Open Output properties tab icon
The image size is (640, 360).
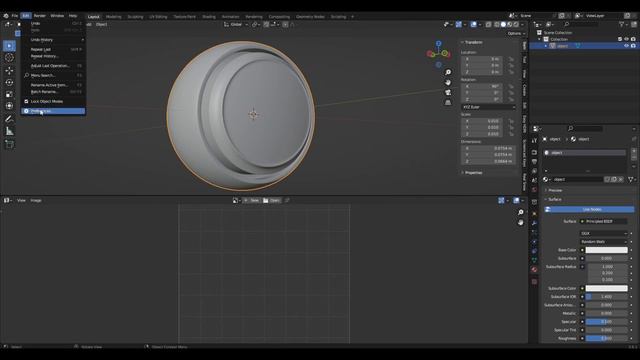tap(534, 162)
